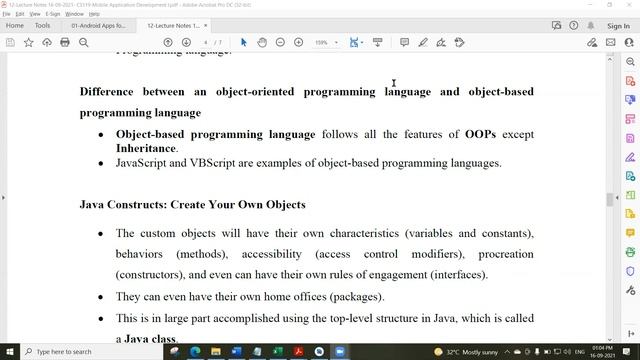
Task: Collapse the right tools pane
Action: [631, 333]
